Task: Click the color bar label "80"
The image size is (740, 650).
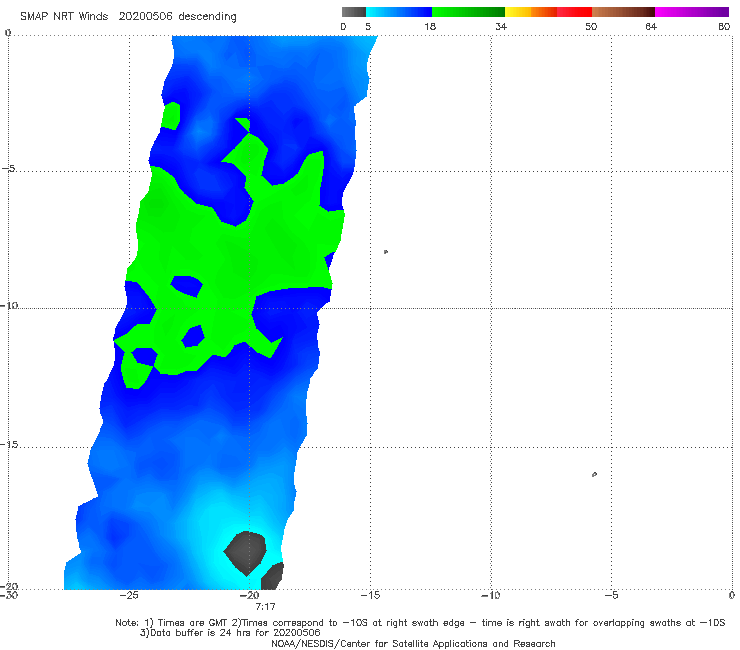Action: click(723, 26)
